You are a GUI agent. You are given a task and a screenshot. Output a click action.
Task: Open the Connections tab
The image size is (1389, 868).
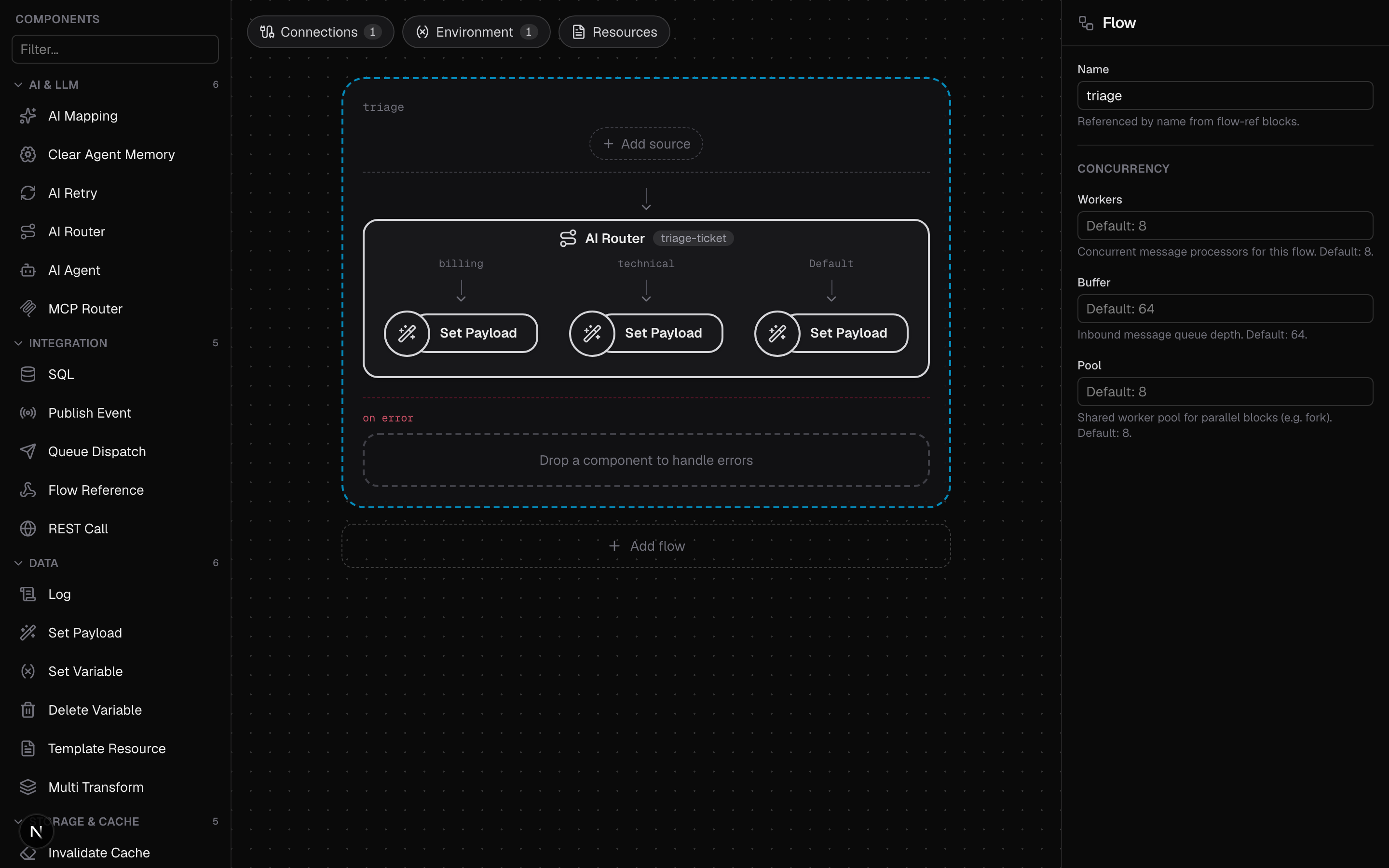(320, 31)
